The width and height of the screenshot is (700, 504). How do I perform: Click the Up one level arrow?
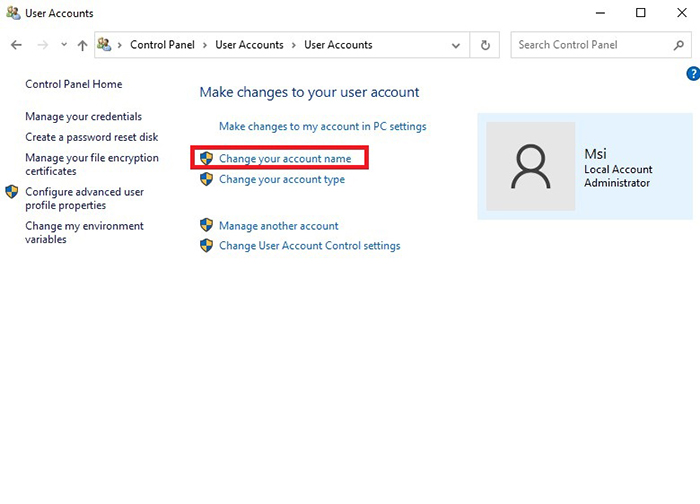[82, 45]
